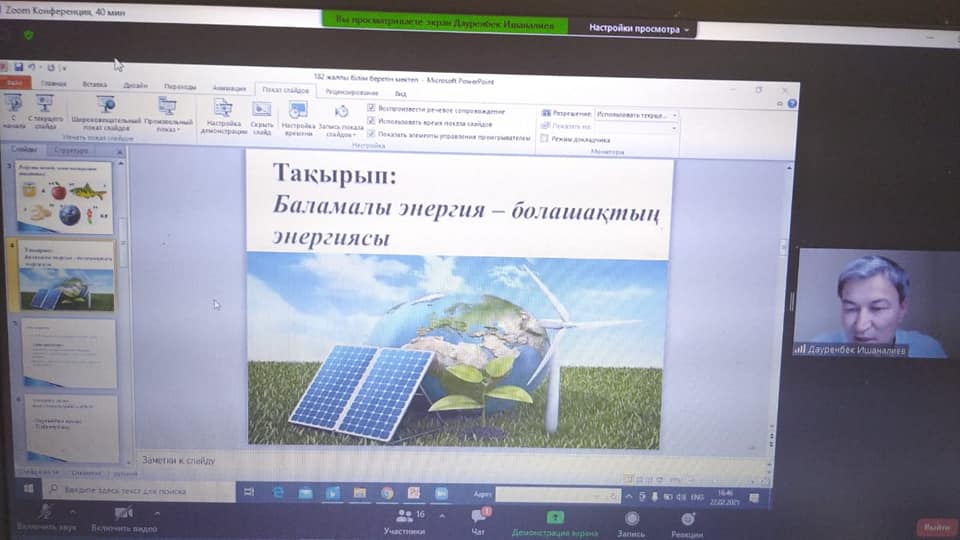Image resolution: width=960 pixels, height=540 pixels.
Task: Enable Режим докладчика presenter view checkbox
Action: pyautogui.click(x=544, y=139)
